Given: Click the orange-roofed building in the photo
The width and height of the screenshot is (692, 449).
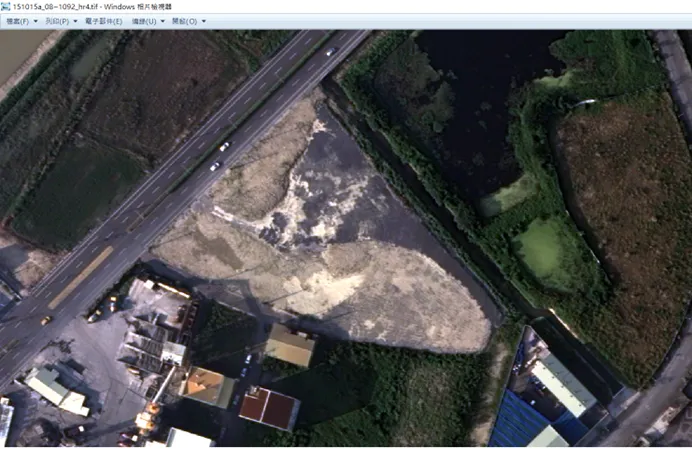Looking at the screenshot, I should [x=208, y=386].
